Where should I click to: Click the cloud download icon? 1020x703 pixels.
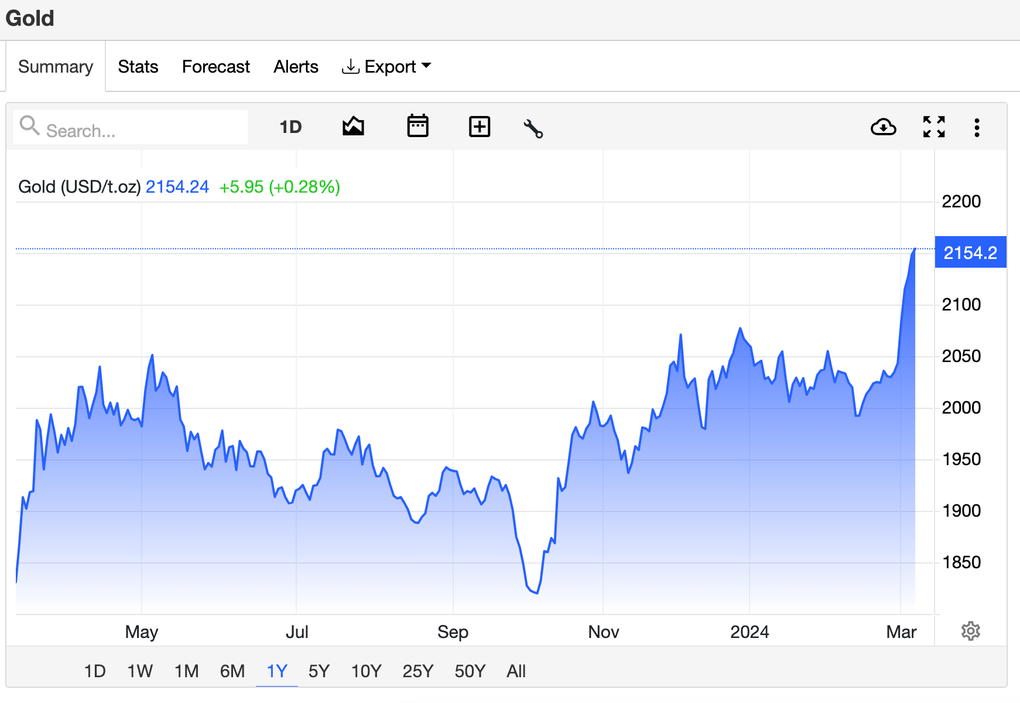883,127
